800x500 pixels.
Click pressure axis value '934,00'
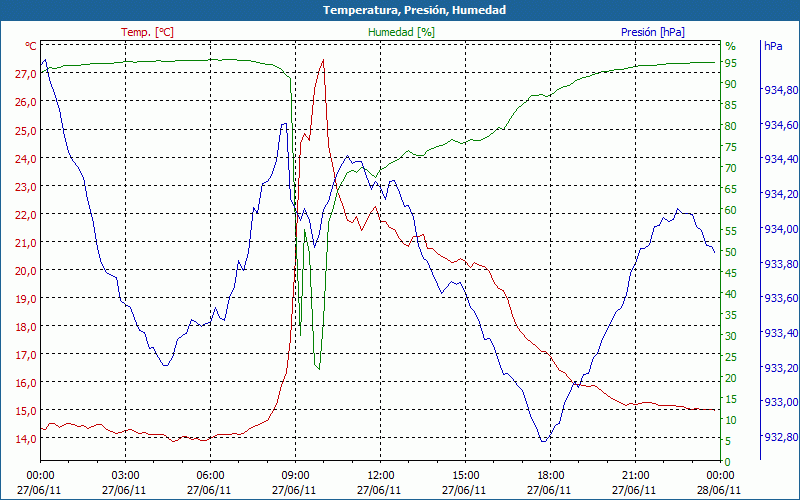(x=781, y=229)
